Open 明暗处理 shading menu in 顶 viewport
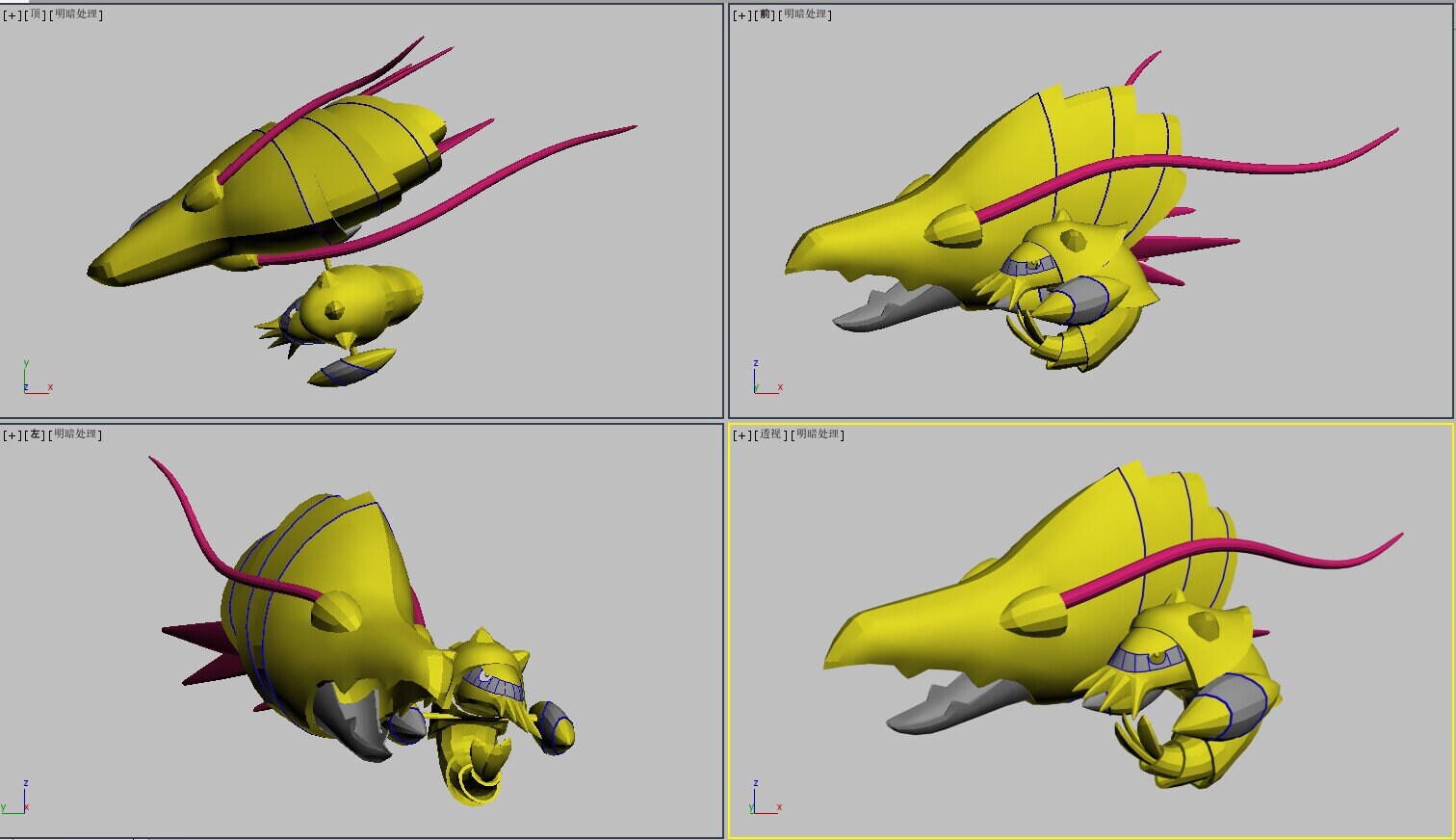1456x840 pixels. point(76,14)
